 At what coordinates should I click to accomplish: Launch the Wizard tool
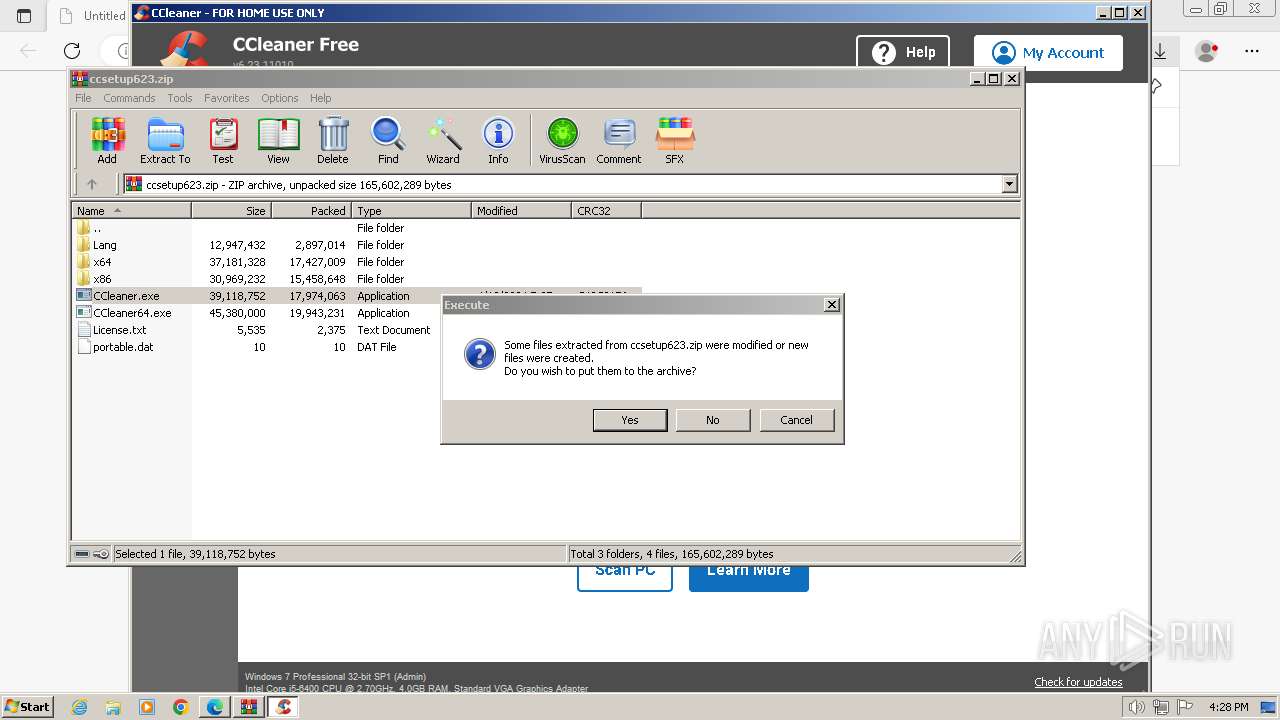[443, 140]
